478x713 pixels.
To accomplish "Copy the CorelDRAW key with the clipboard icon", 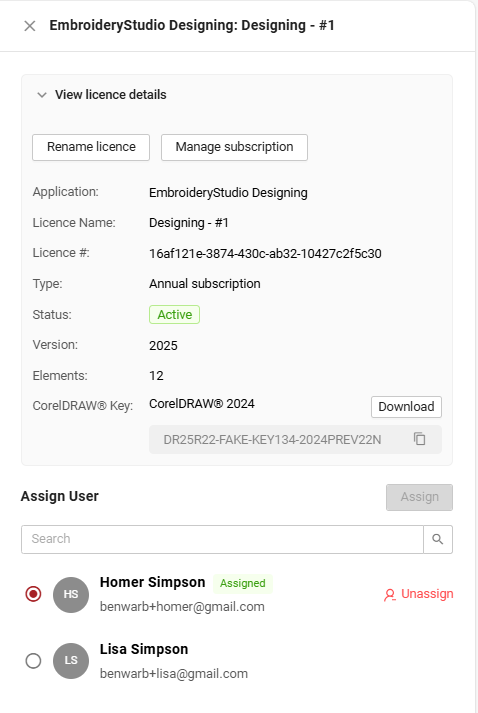I will click(419, 439).
